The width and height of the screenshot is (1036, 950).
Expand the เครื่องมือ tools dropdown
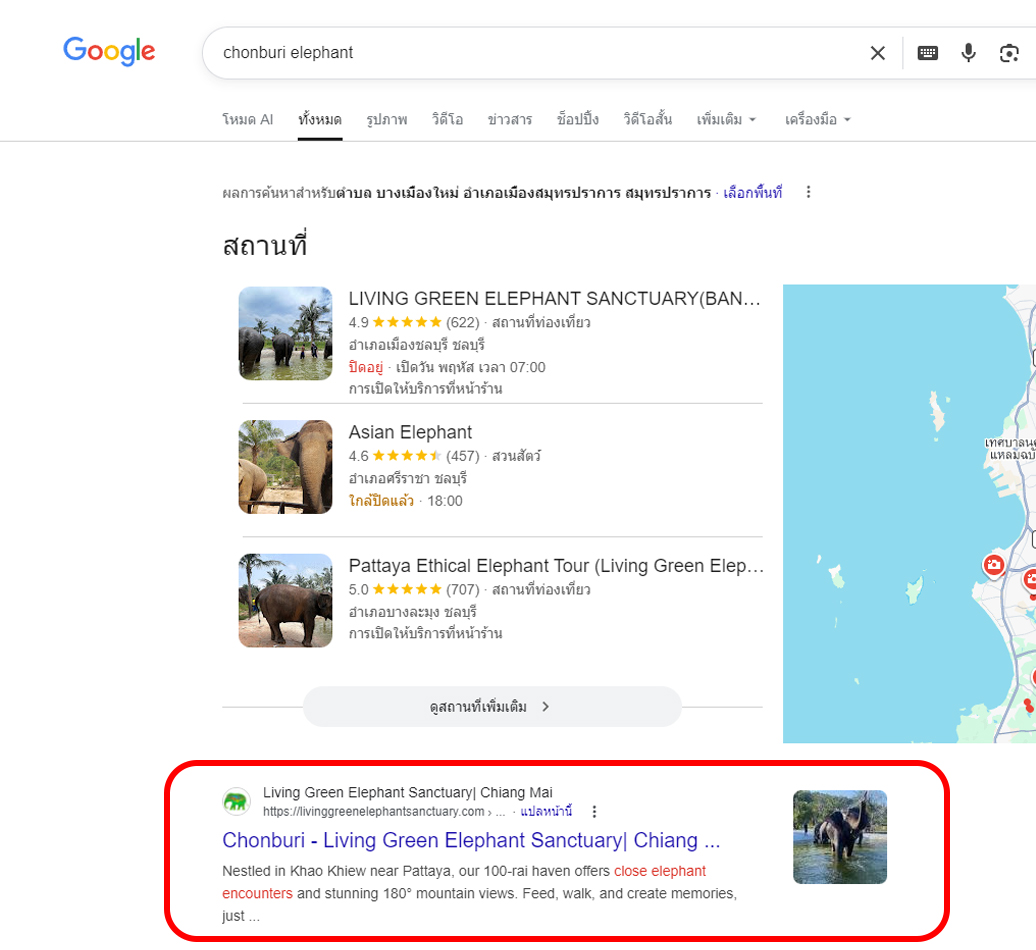coord(817,120)
